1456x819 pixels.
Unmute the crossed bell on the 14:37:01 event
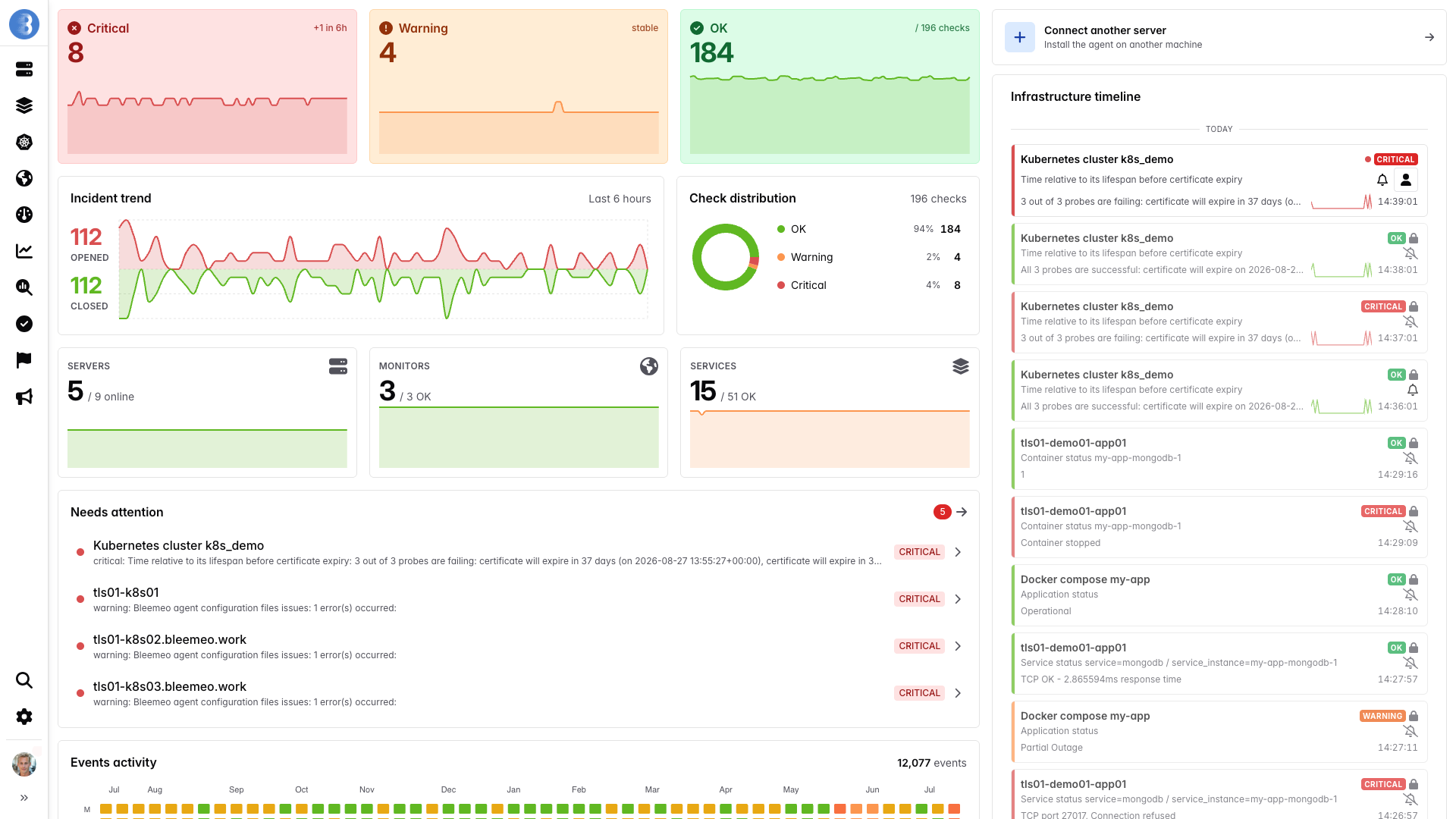(1410, 322)
